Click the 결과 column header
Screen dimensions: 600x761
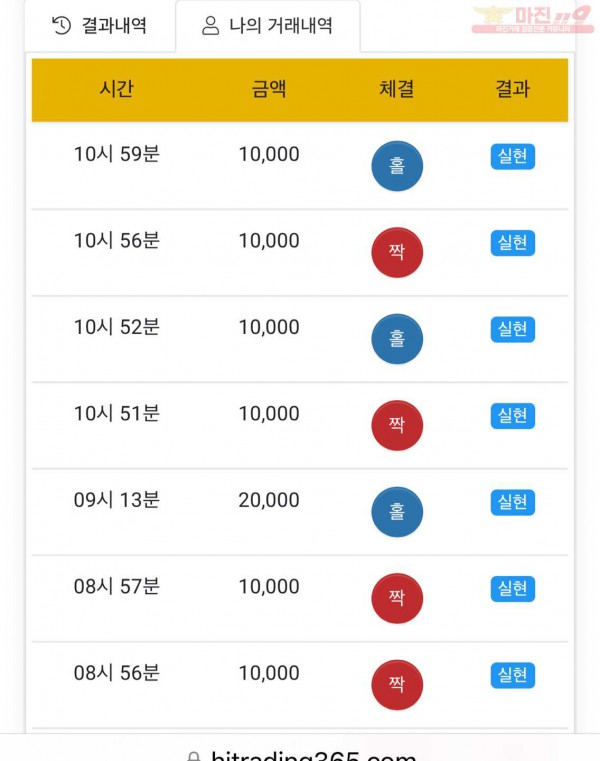tap(513, 89)
